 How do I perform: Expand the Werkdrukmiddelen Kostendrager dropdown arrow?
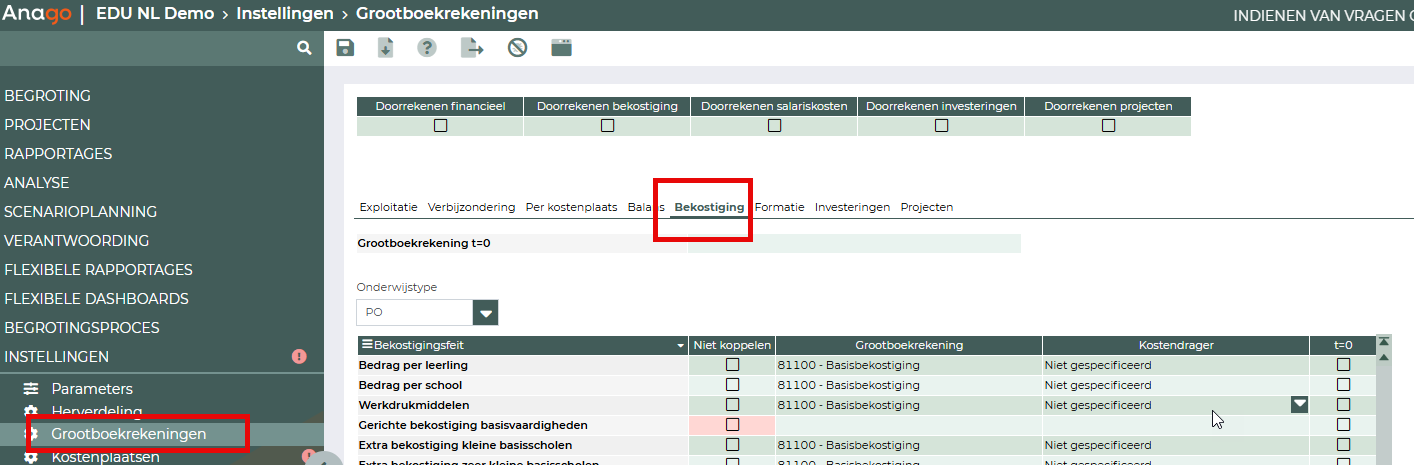(x=1299, y=405)
